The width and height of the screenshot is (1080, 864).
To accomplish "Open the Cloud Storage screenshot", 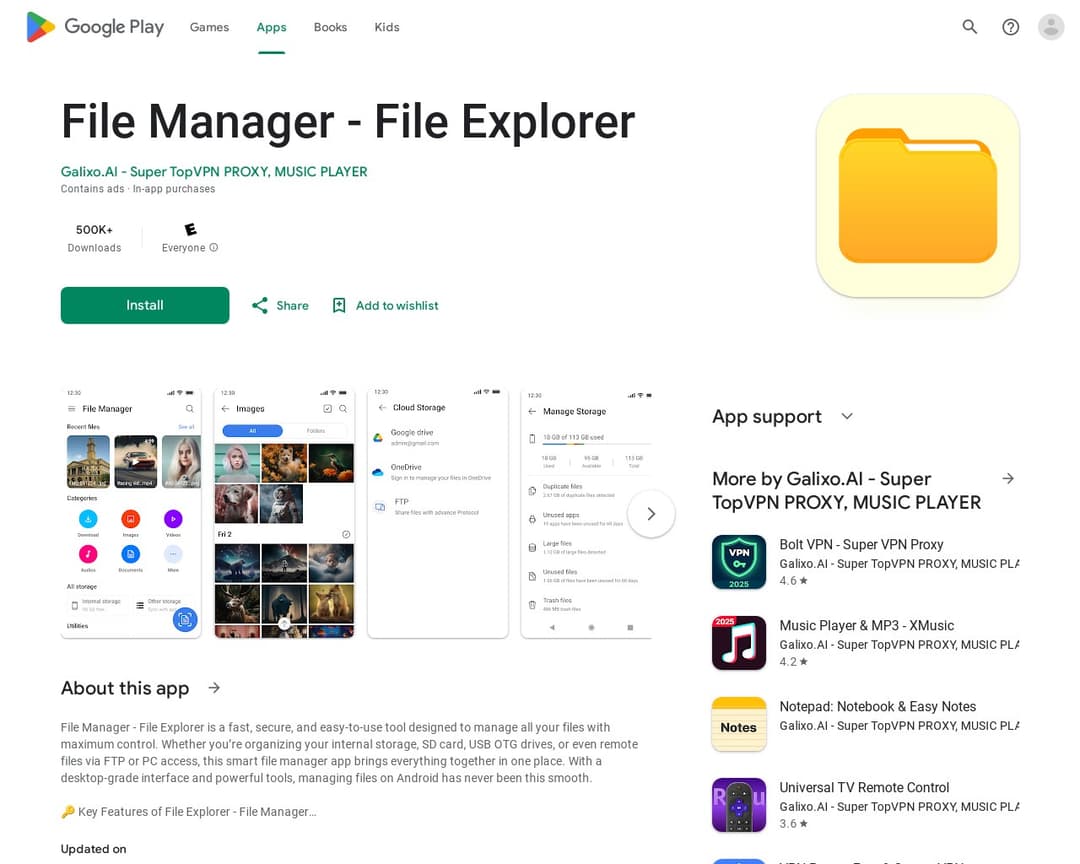I will (x=438, y=513).
